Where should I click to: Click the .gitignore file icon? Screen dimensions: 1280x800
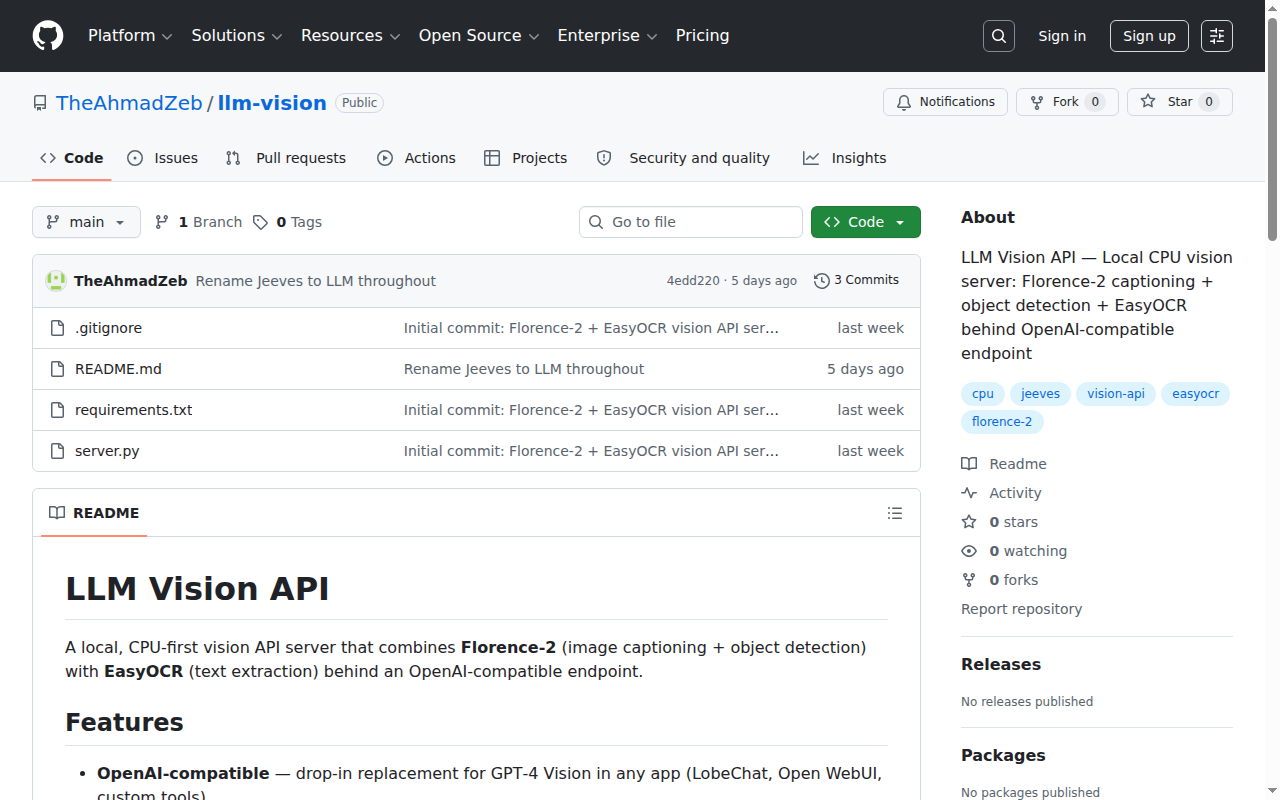point(57,328)
